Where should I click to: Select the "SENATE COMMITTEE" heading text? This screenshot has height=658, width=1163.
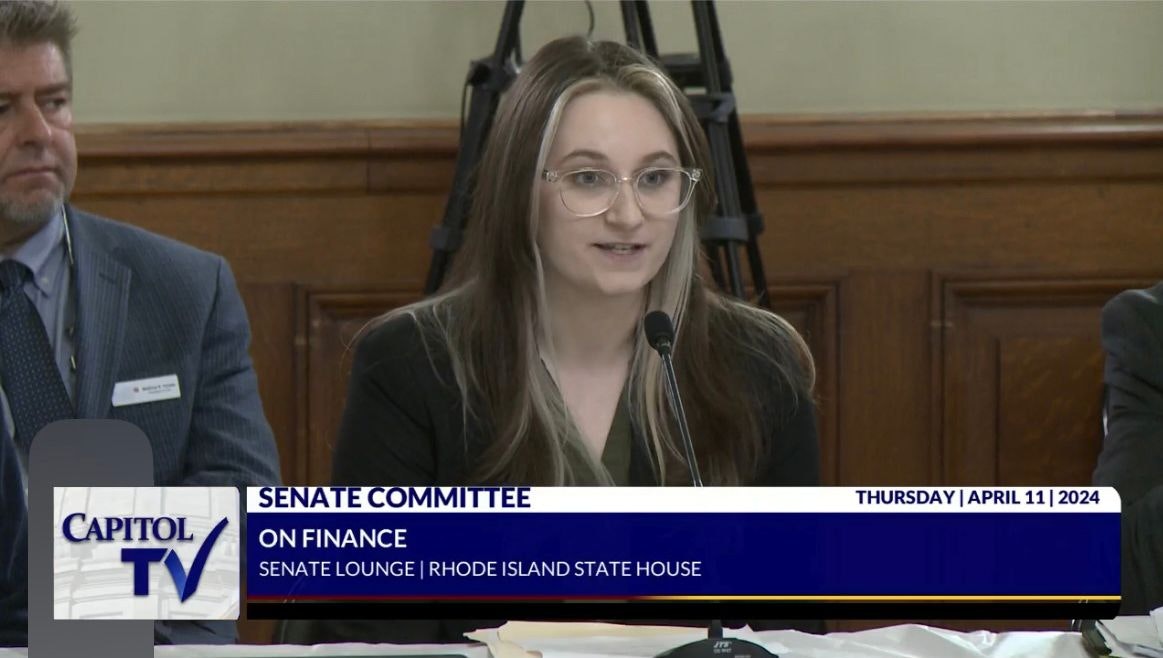coord(394,498)
